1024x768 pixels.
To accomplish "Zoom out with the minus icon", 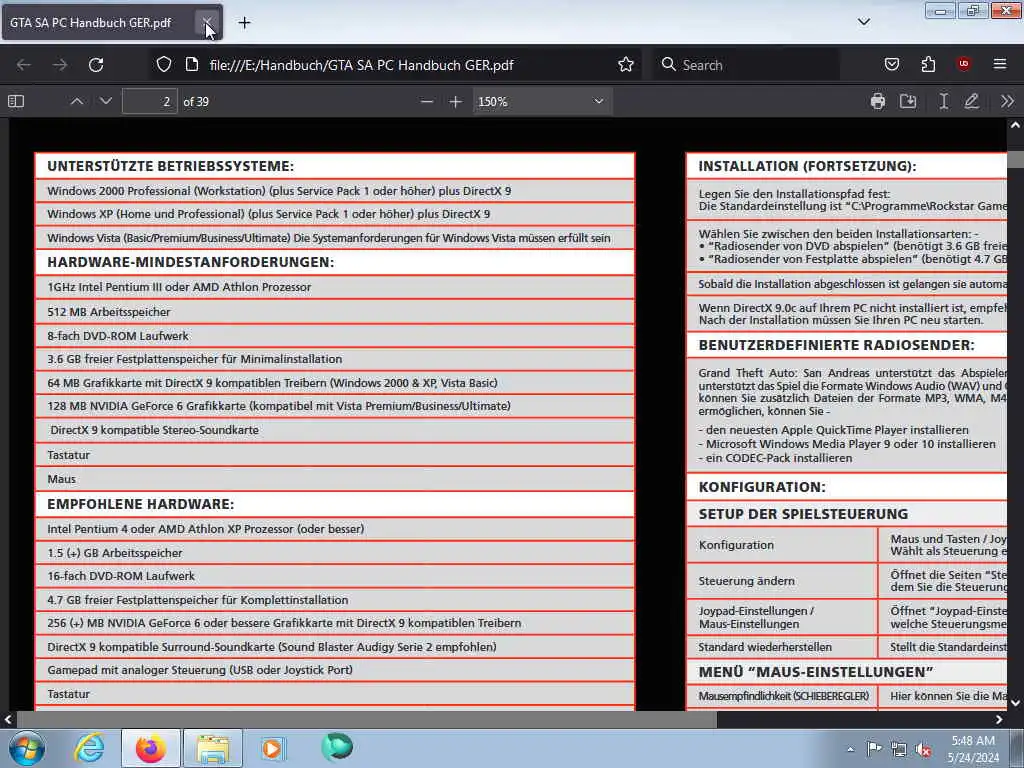I will (x=426, y=101).
